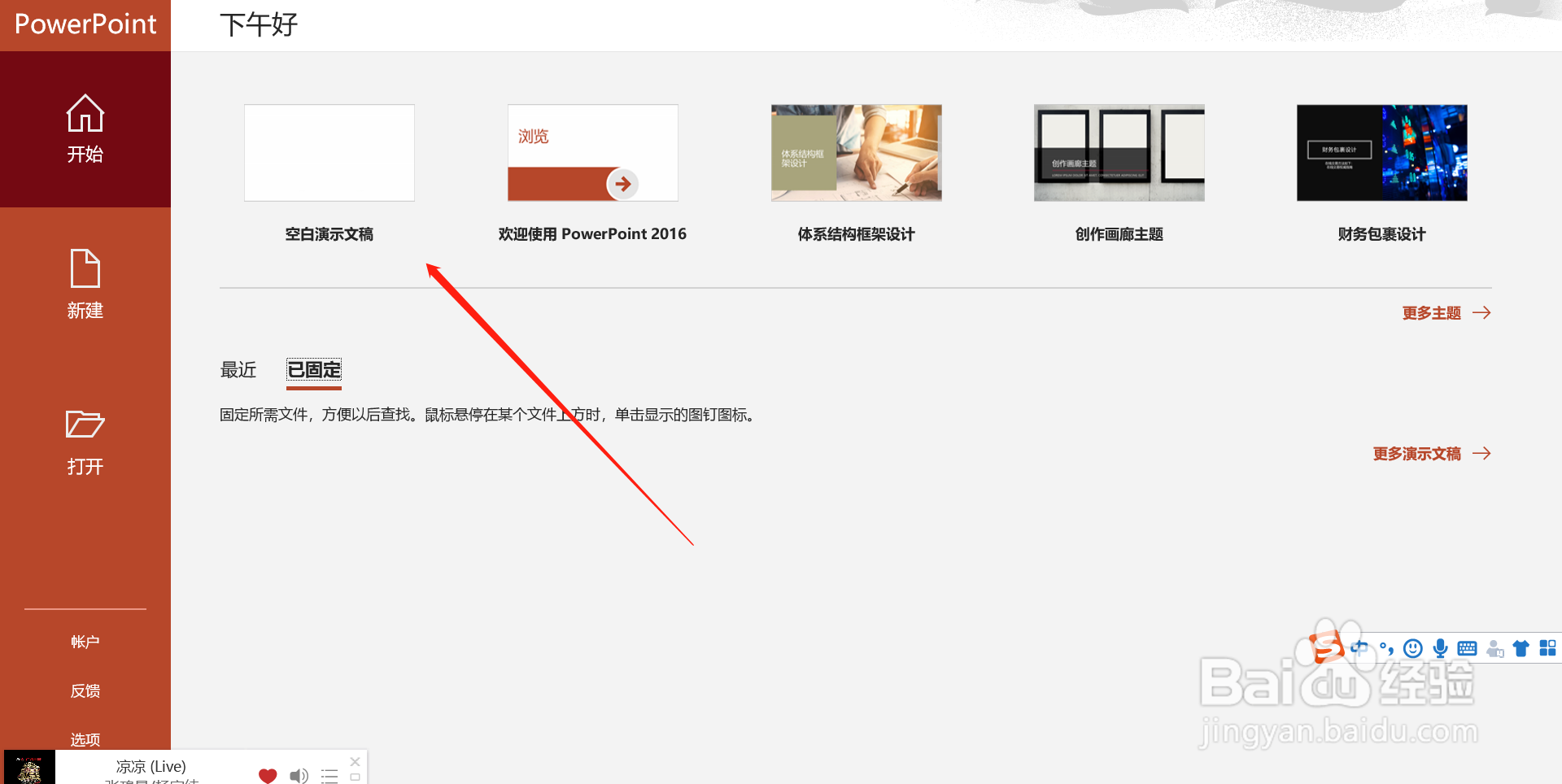
Task: Open the Sogou emoji smiley panel
Action: tap(1413, 648)
